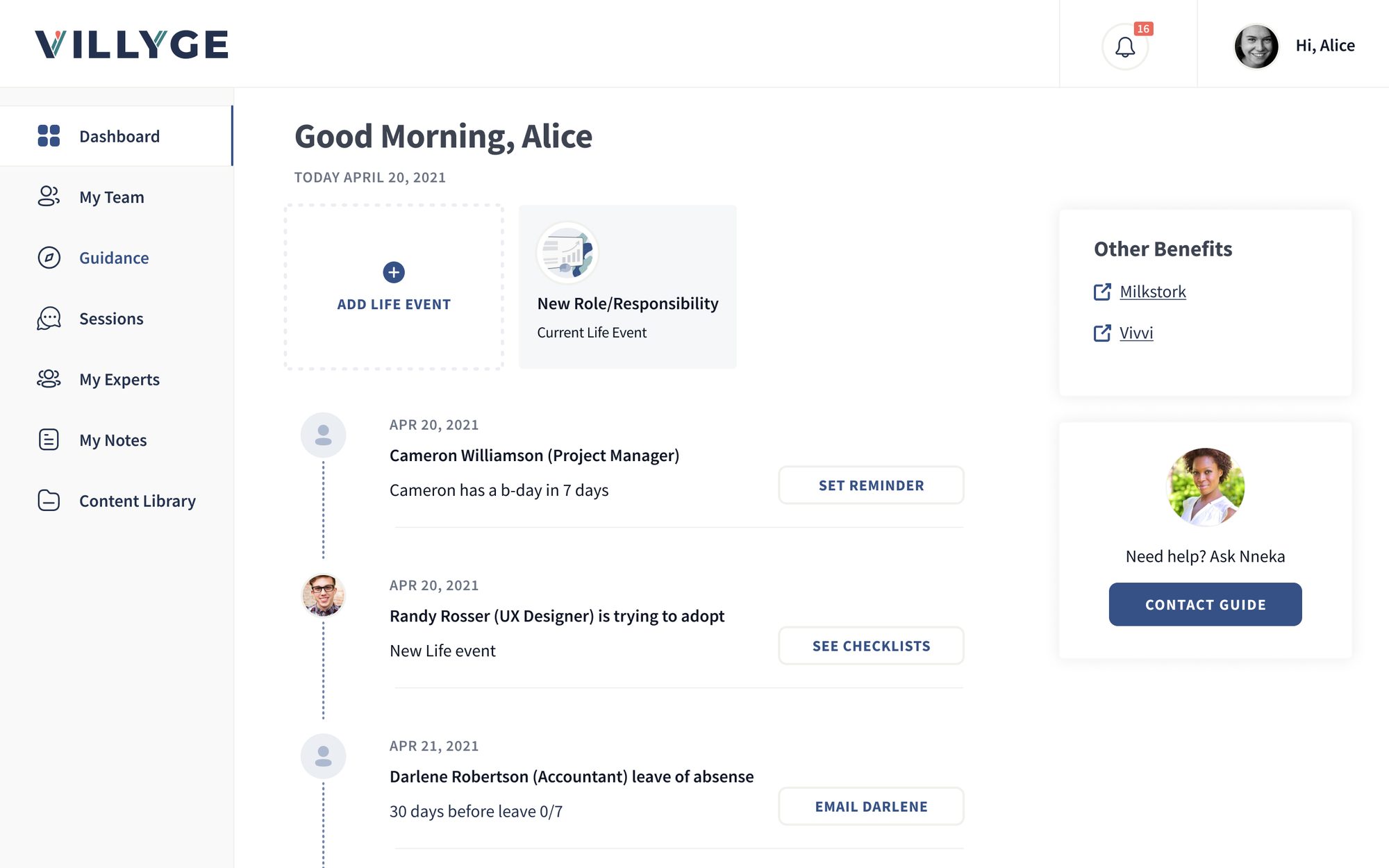
Task: Open the Dashboard menu item
Action: pos(116,136)
